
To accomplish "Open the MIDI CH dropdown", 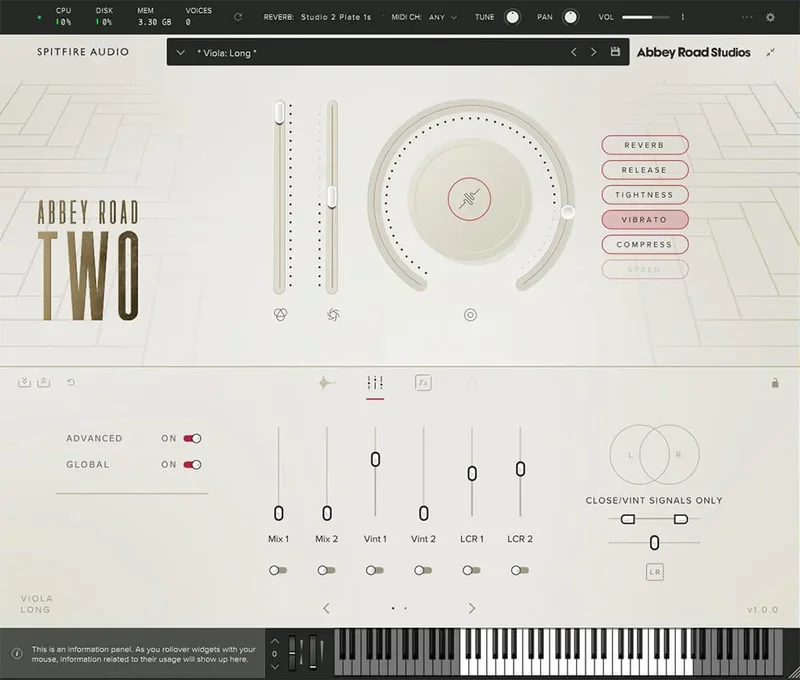I will click(443, 17).
